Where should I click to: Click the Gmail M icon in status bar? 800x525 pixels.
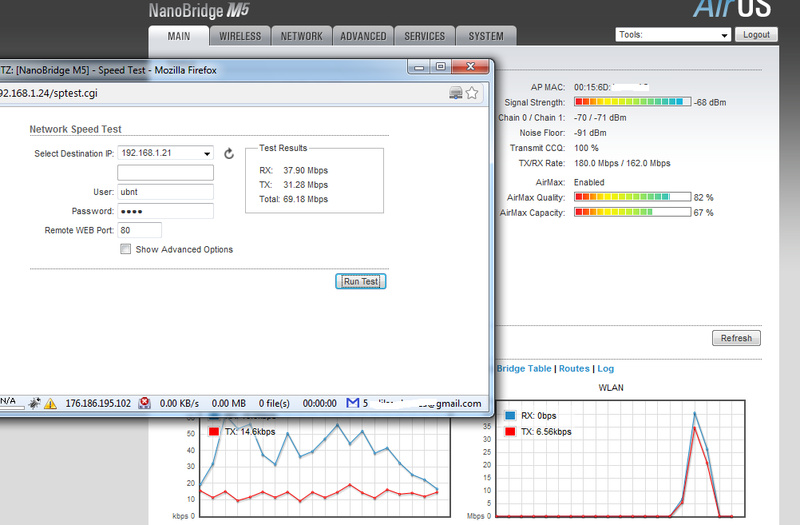(353, 403)
